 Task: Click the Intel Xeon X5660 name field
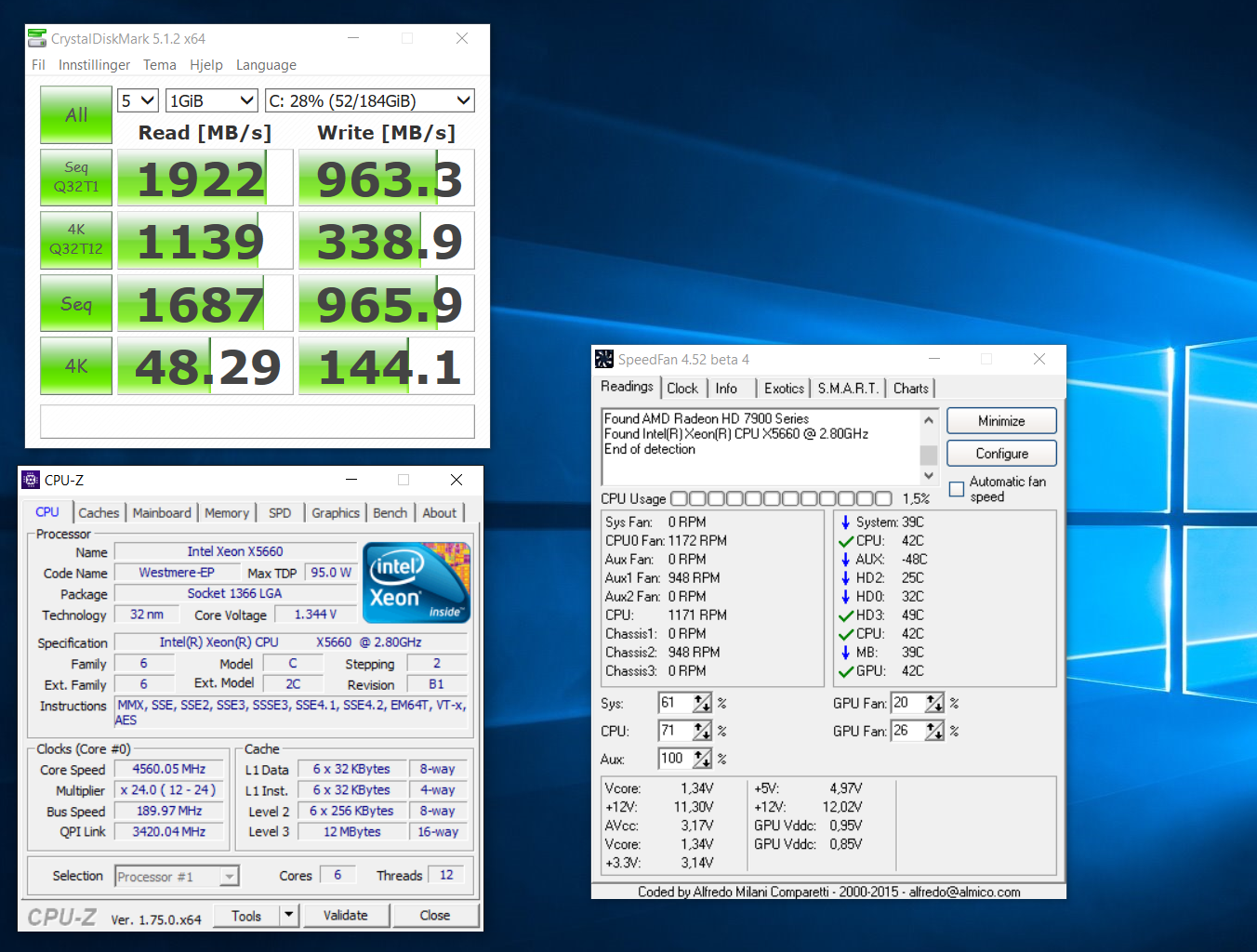[x=235, y=551]
